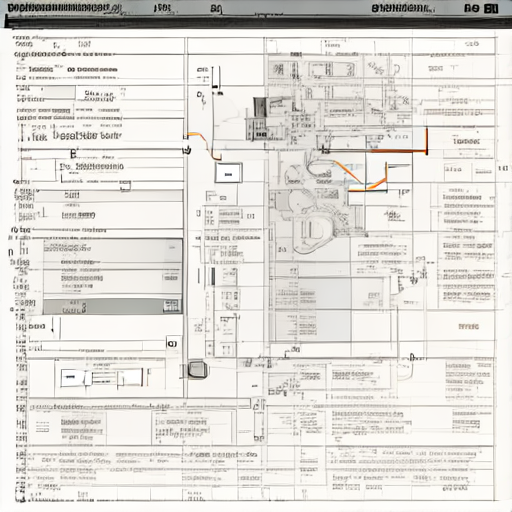Screen dimensions: 512x512
Task: Click the white input field in the lower left panel
Action: click(71, 378)
